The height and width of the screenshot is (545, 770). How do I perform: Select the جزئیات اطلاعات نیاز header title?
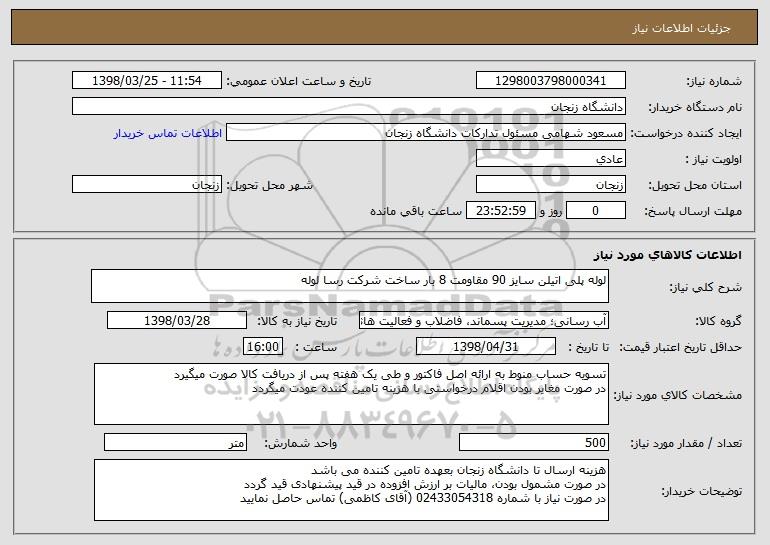click(x=681, y=28)
